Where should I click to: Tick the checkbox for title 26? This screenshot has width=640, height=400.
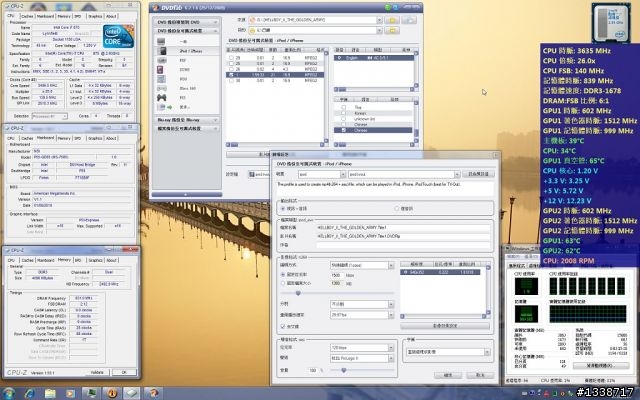pyautogui.click(x=231, y=69)
